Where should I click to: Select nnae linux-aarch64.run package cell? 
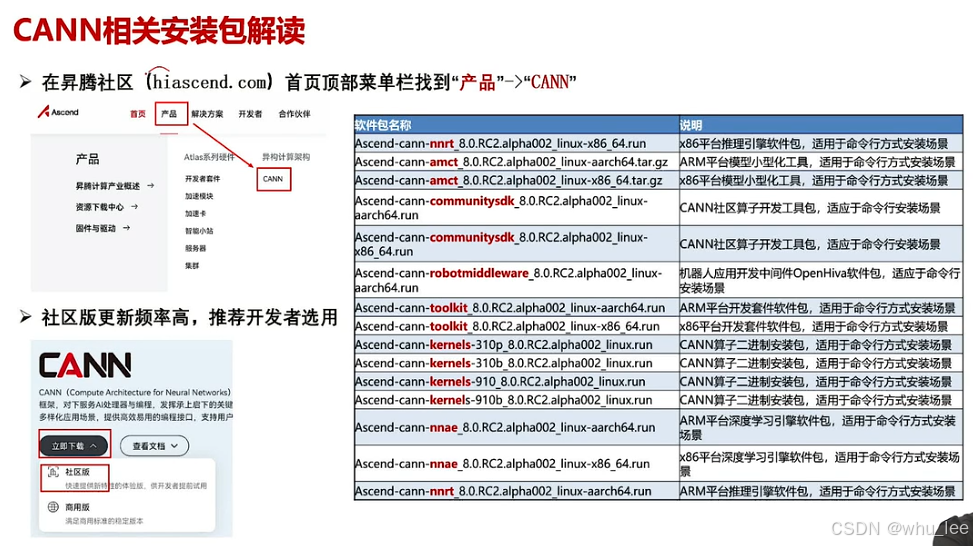click(516, 427)
